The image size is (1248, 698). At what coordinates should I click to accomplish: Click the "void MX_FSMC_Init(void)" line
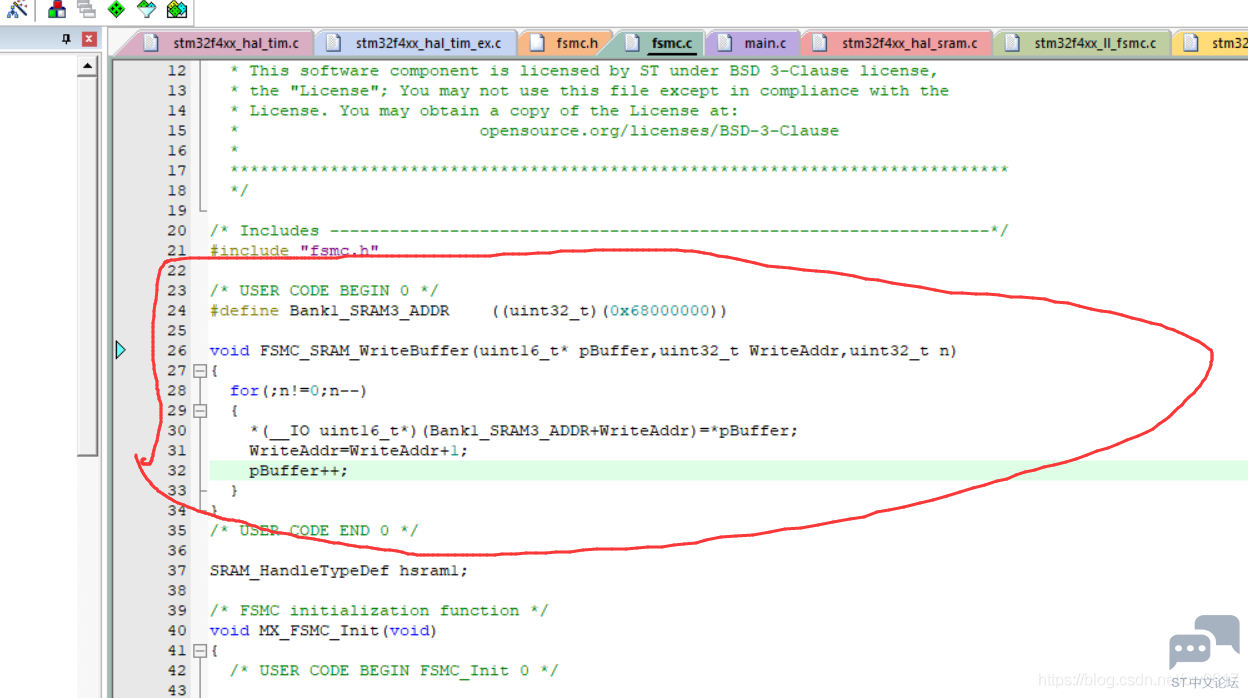(324, 630)
